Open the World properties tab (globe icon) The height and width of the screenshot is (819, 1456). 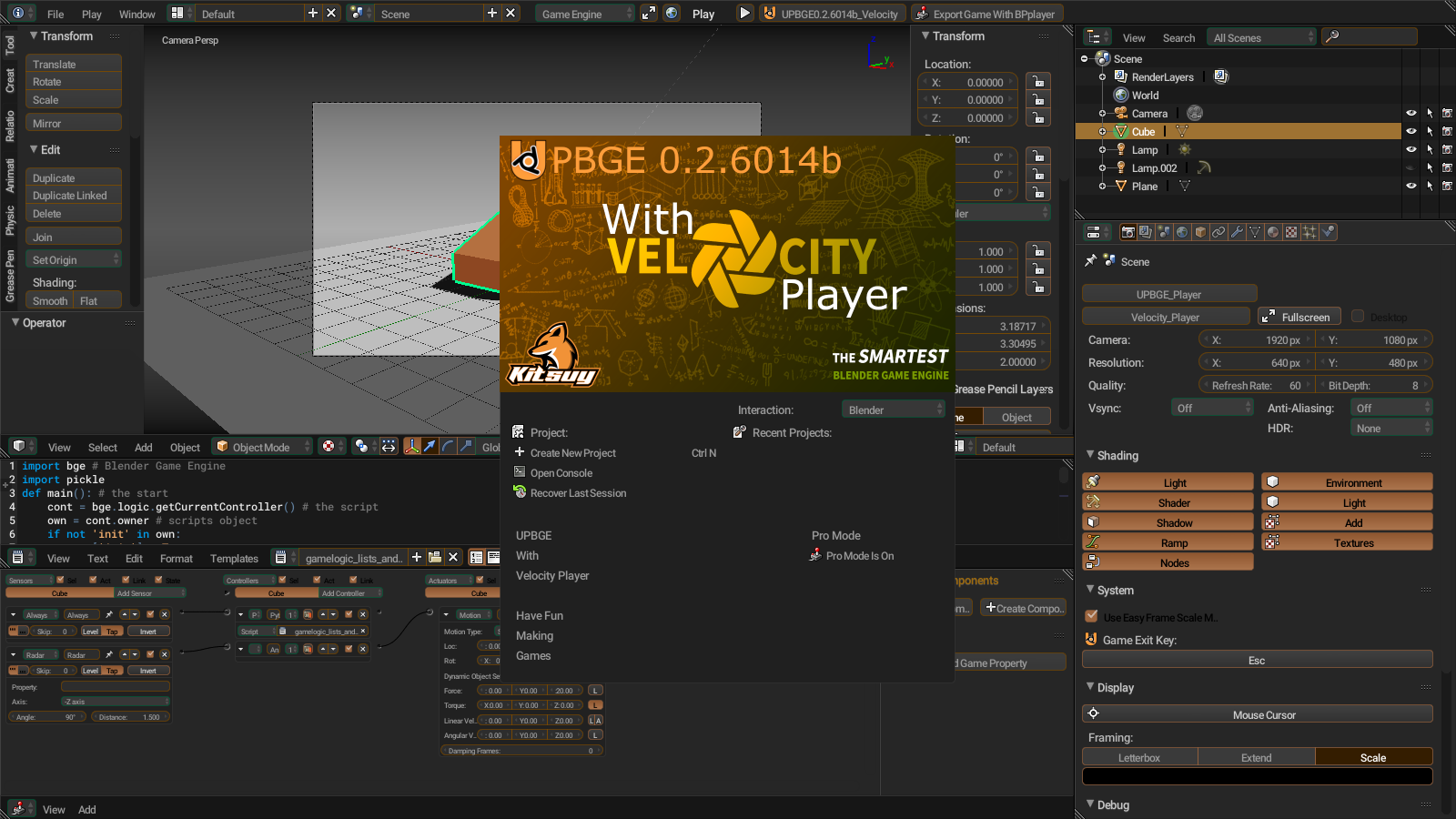point(1182,232)
